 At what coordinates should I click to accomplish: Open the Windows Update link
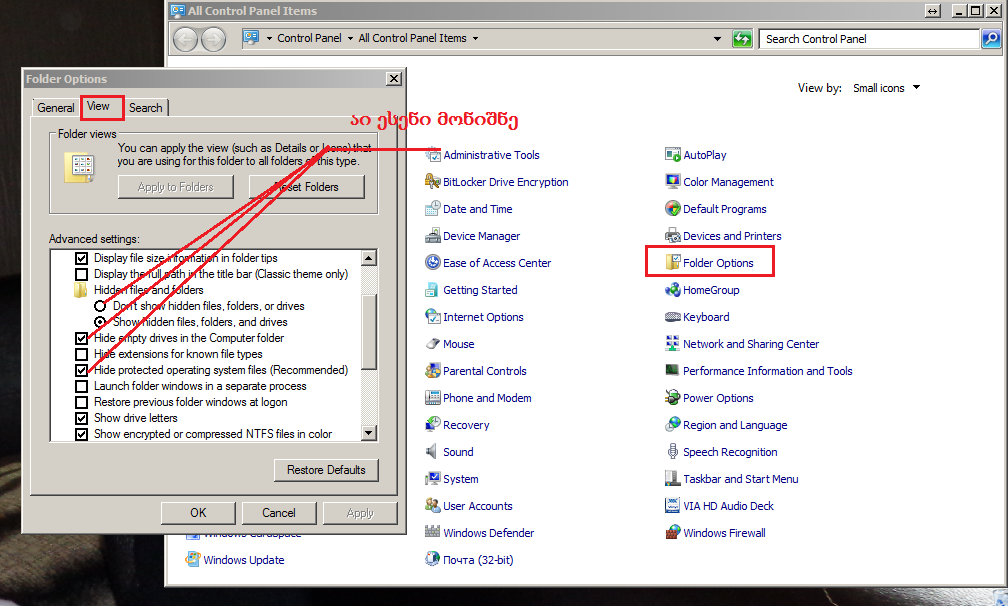[244, 560]
